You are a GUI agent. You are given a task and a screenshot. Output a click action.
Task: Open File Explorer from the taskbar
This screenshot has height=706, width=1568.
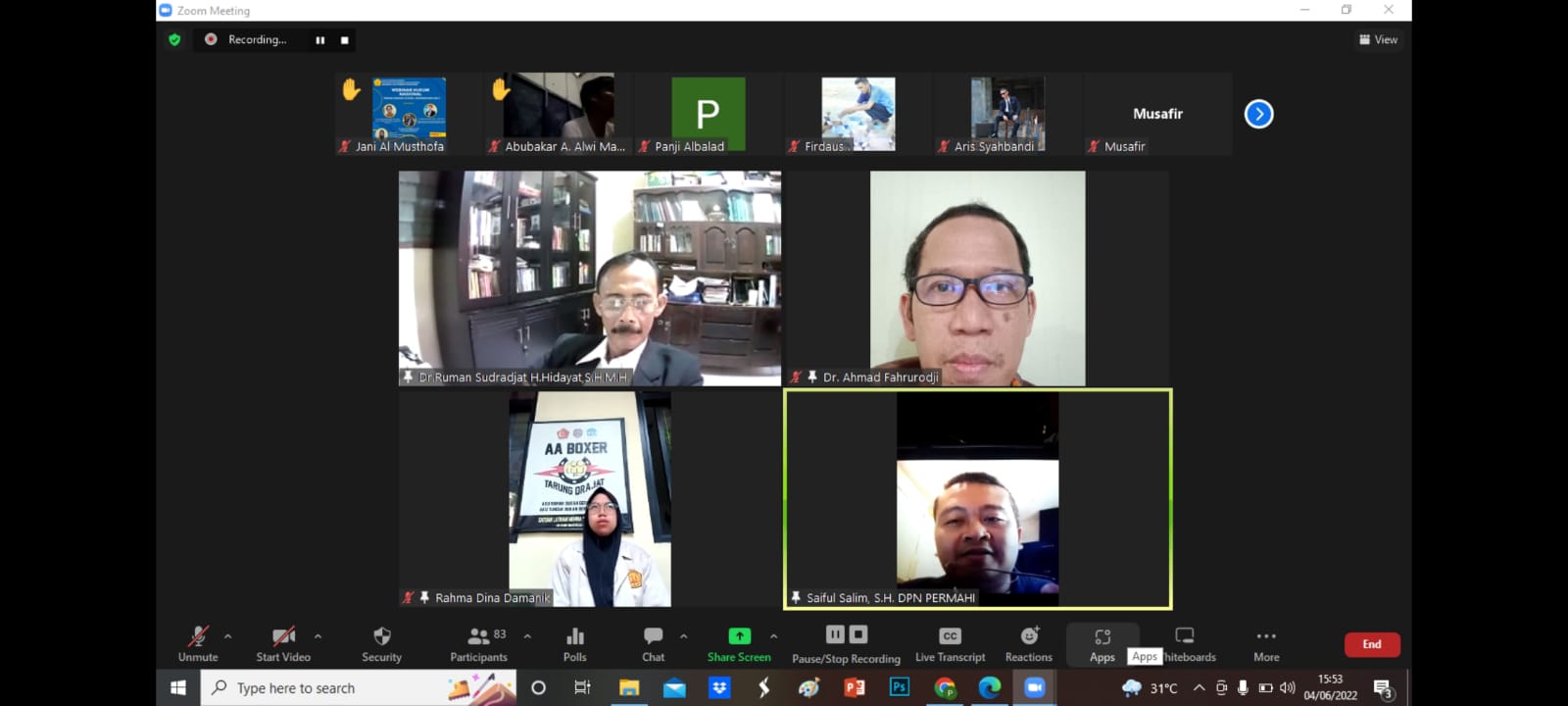coord(629,688)
